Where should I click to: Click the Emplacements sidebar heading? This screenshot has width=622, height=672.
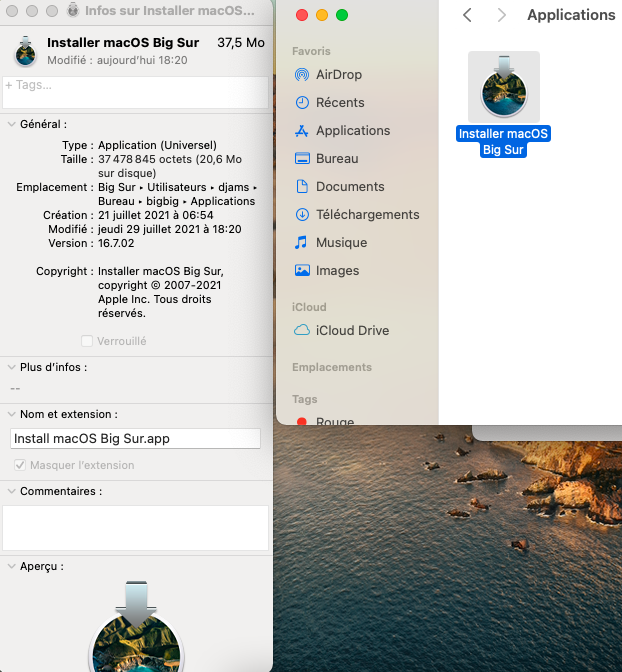point(332,367)
